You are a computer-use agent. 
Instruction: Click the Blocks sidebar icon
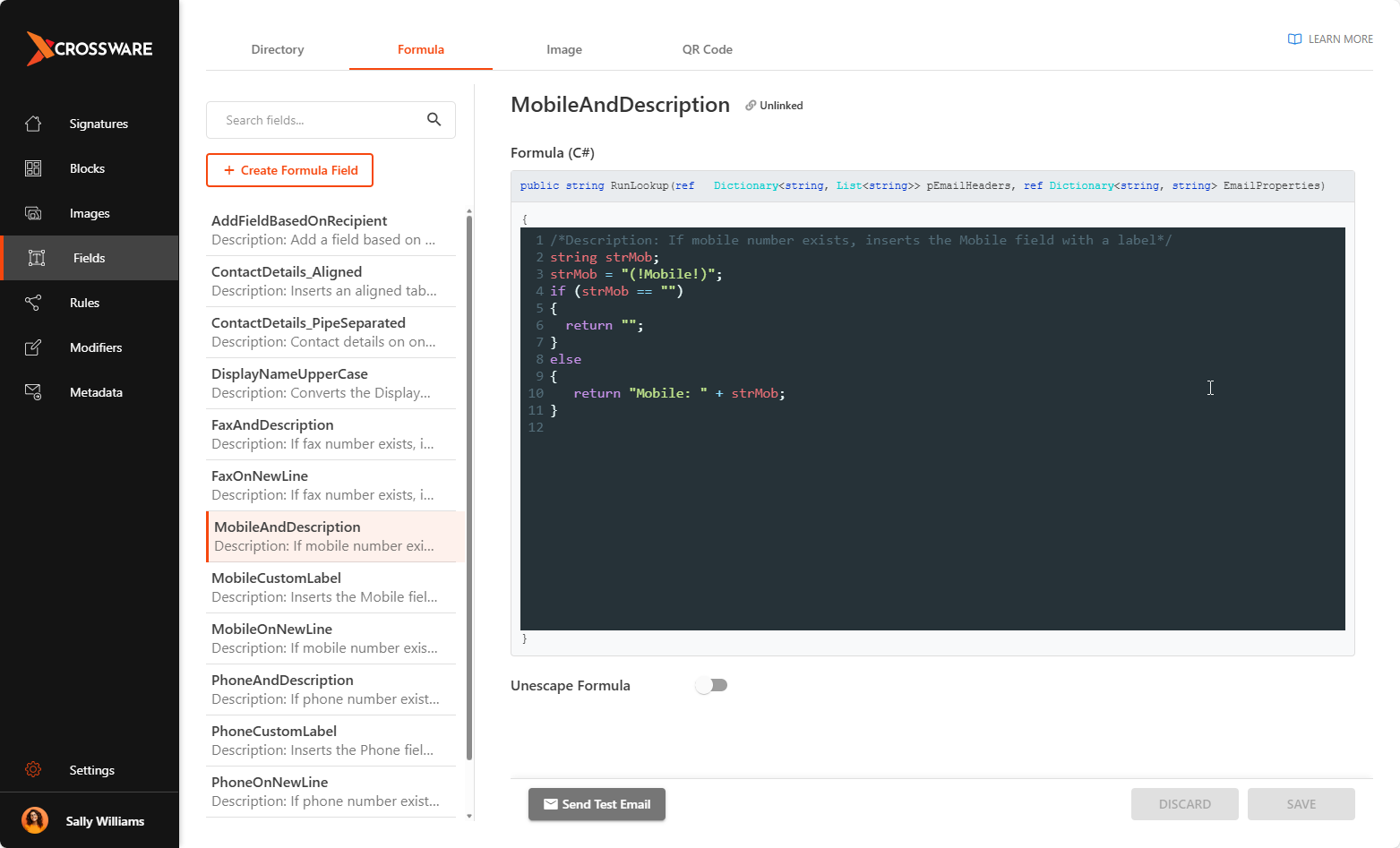33,168
